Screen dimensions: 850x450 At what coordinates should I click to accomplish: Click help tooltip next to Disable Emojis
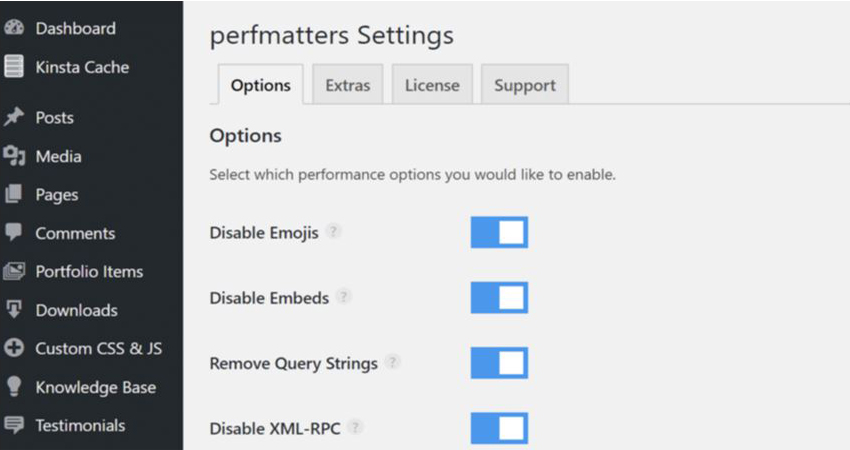tap(333, 231)
